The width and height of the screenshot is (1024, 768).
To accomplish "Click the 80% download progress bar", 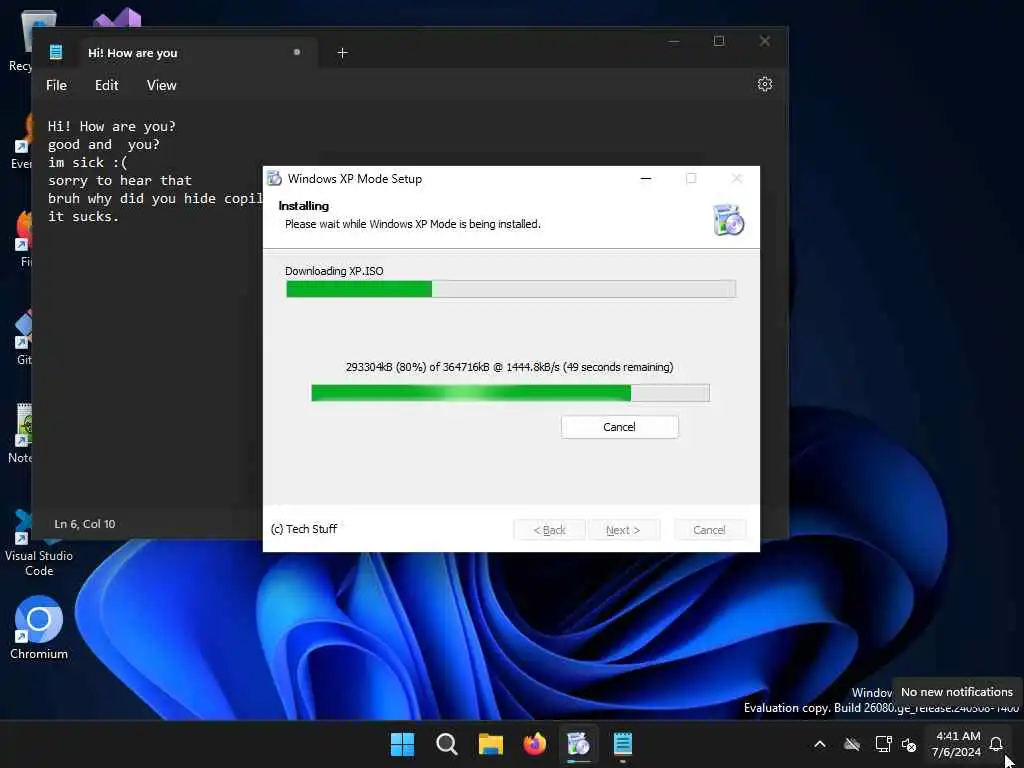I will [x=510, y=392].
